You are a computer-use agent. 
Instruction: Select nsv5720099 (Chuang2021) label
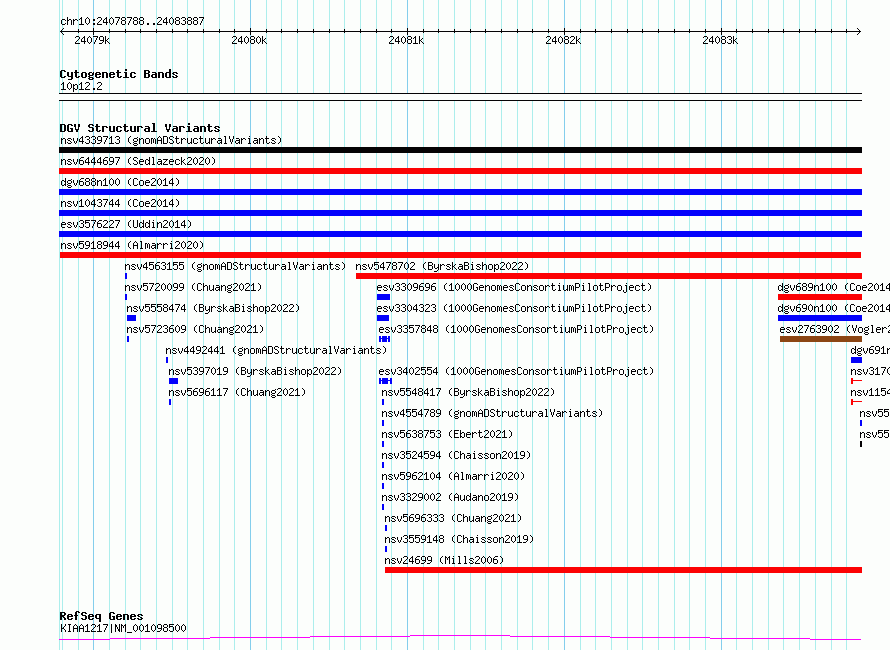pos(193,287)
